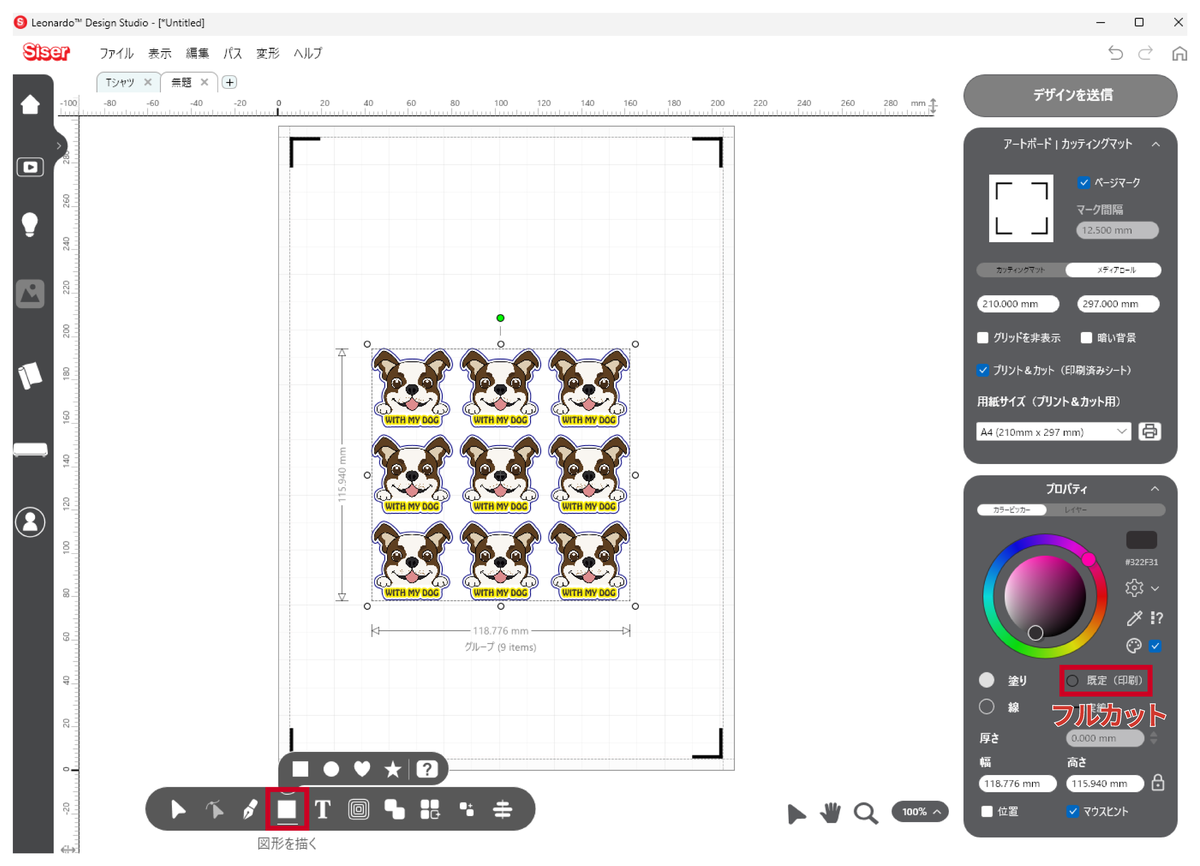The image size is (1200, 866).
Task: Select the circle shape in the shape popup
Action: tap(331, 769)
